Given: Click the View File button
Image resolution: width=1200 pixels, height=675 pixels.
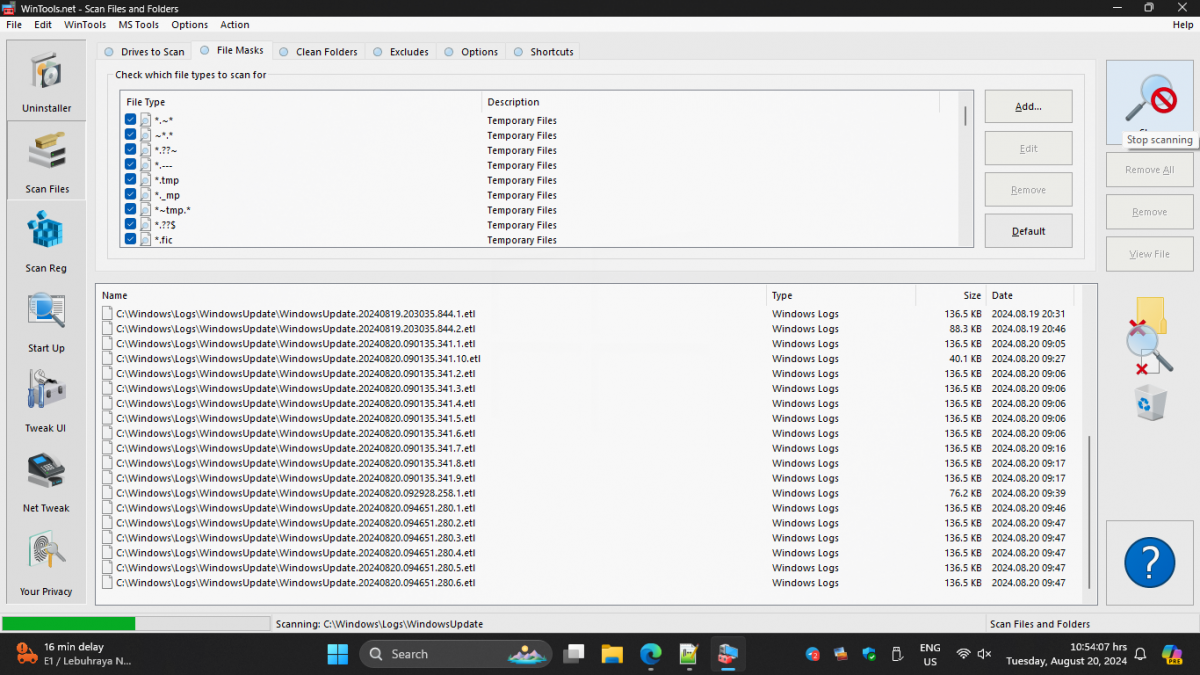Looking at the screenshot, I should [x=1149, y=254].
